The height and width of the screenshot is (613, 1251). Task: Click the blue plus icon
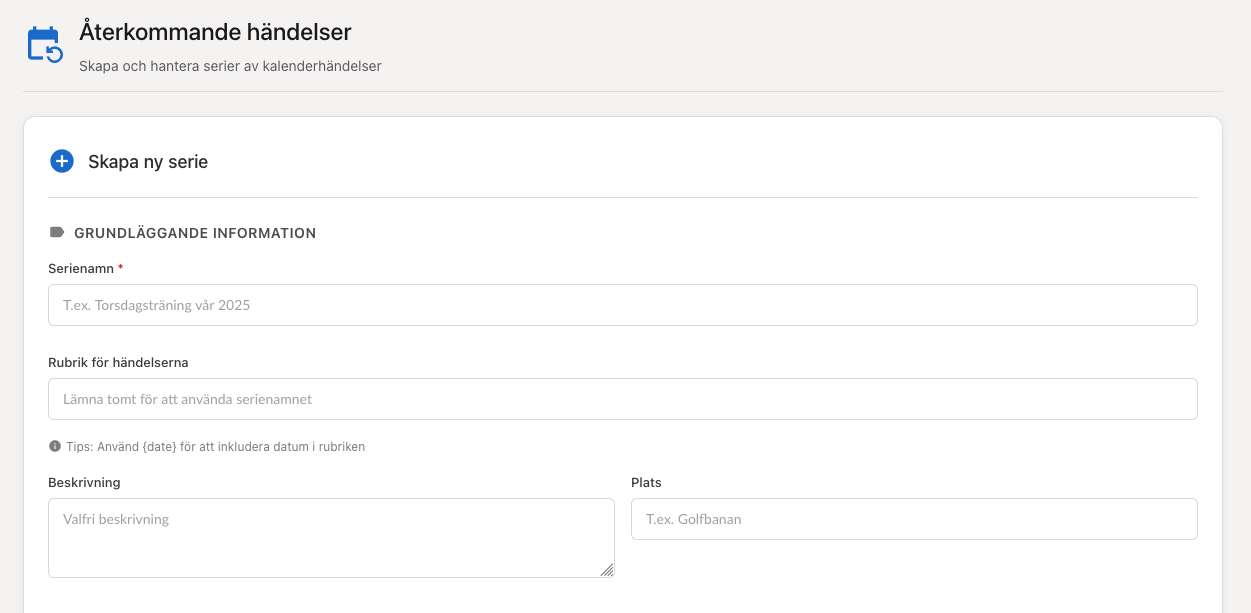coord(62,161)
